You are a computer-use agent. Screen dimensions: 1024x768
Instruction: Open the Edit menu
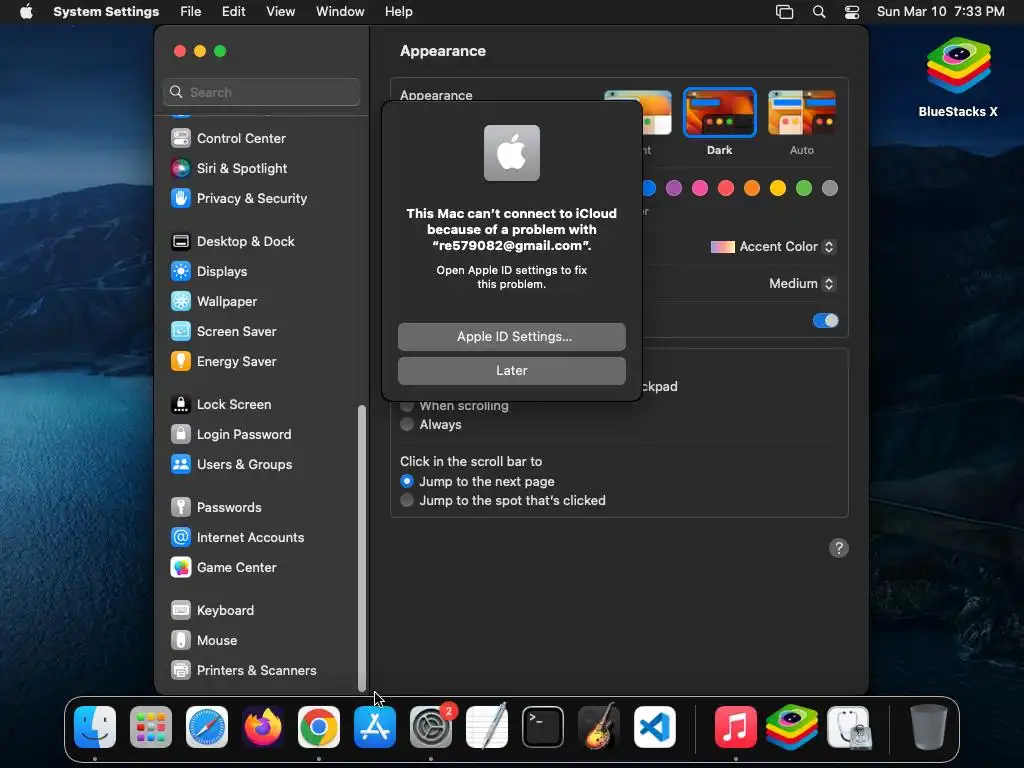point(233,12)
